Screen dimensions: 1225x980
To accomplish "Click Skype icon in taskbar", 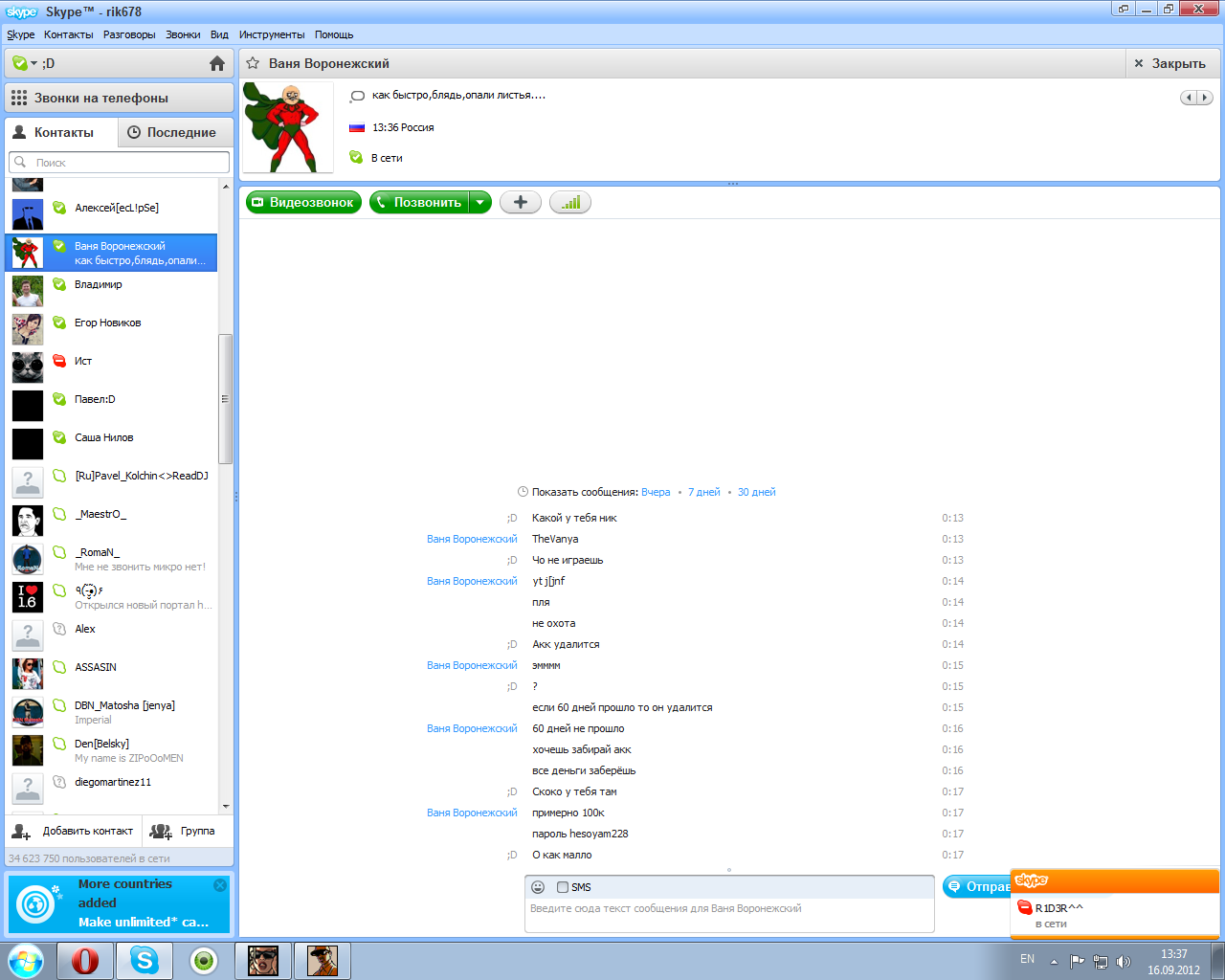I will click(145, 960).
